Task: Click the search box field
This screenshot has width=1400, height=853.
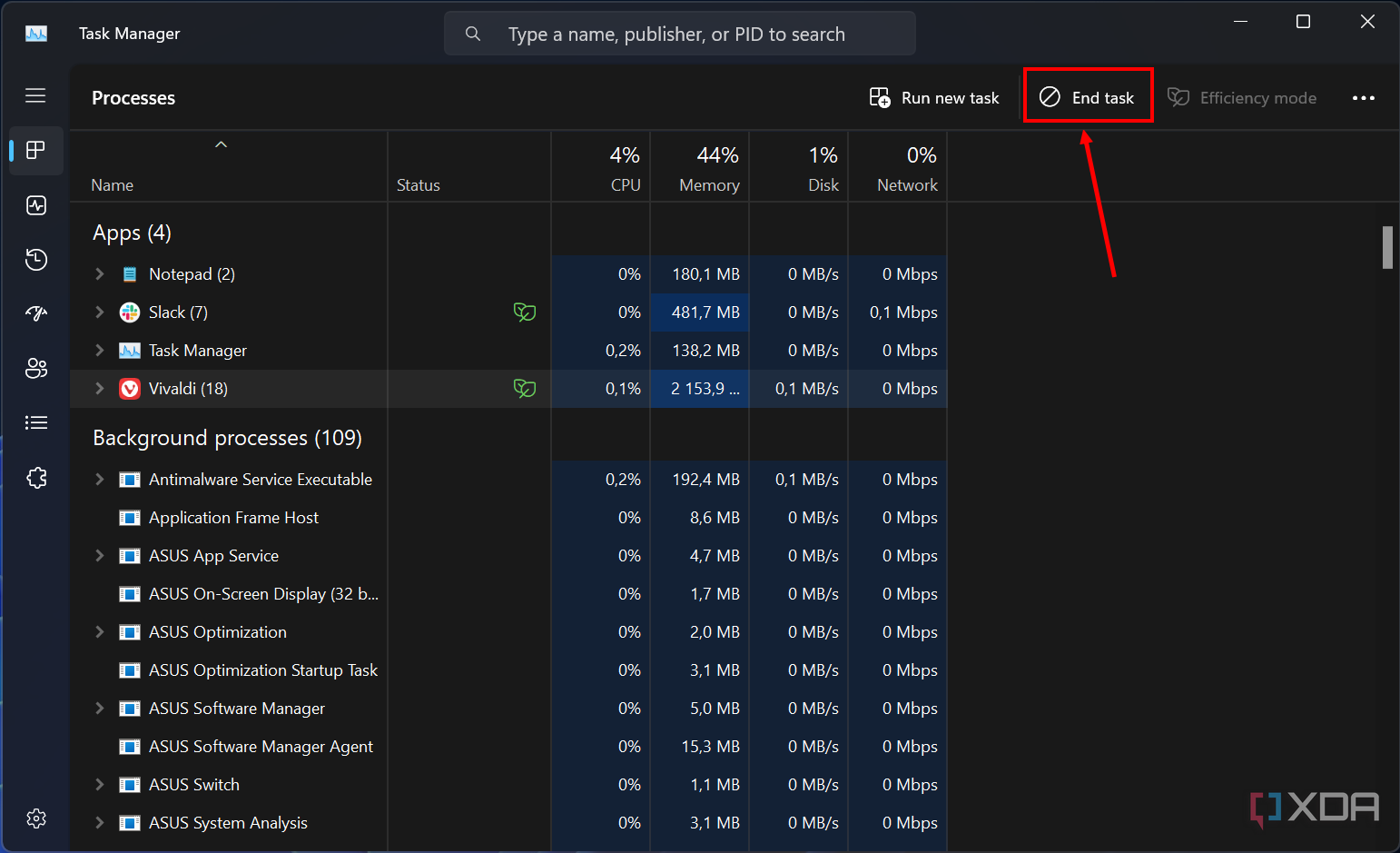Action: pos(680,34)
